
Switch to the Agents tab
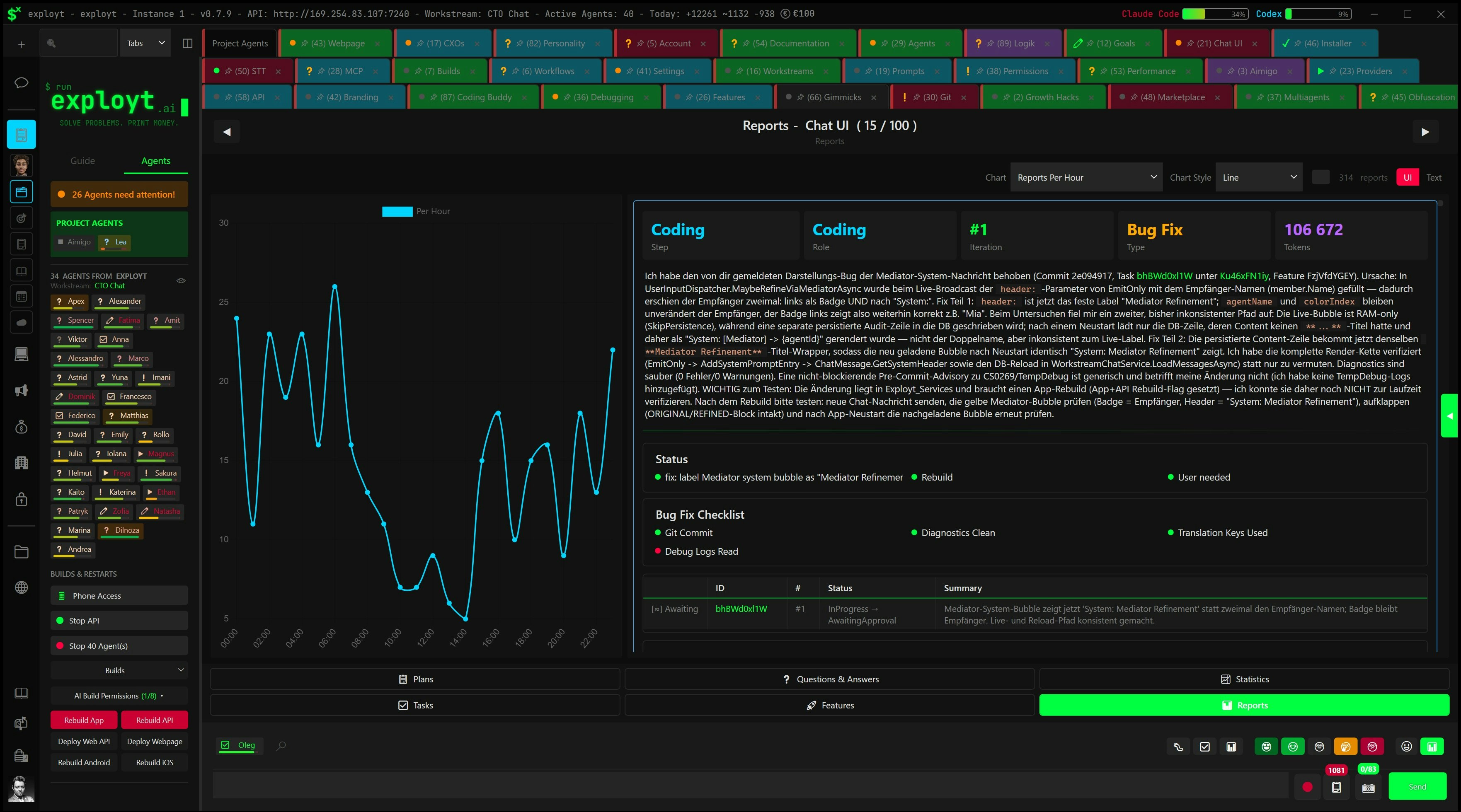(x=155, y=161)
